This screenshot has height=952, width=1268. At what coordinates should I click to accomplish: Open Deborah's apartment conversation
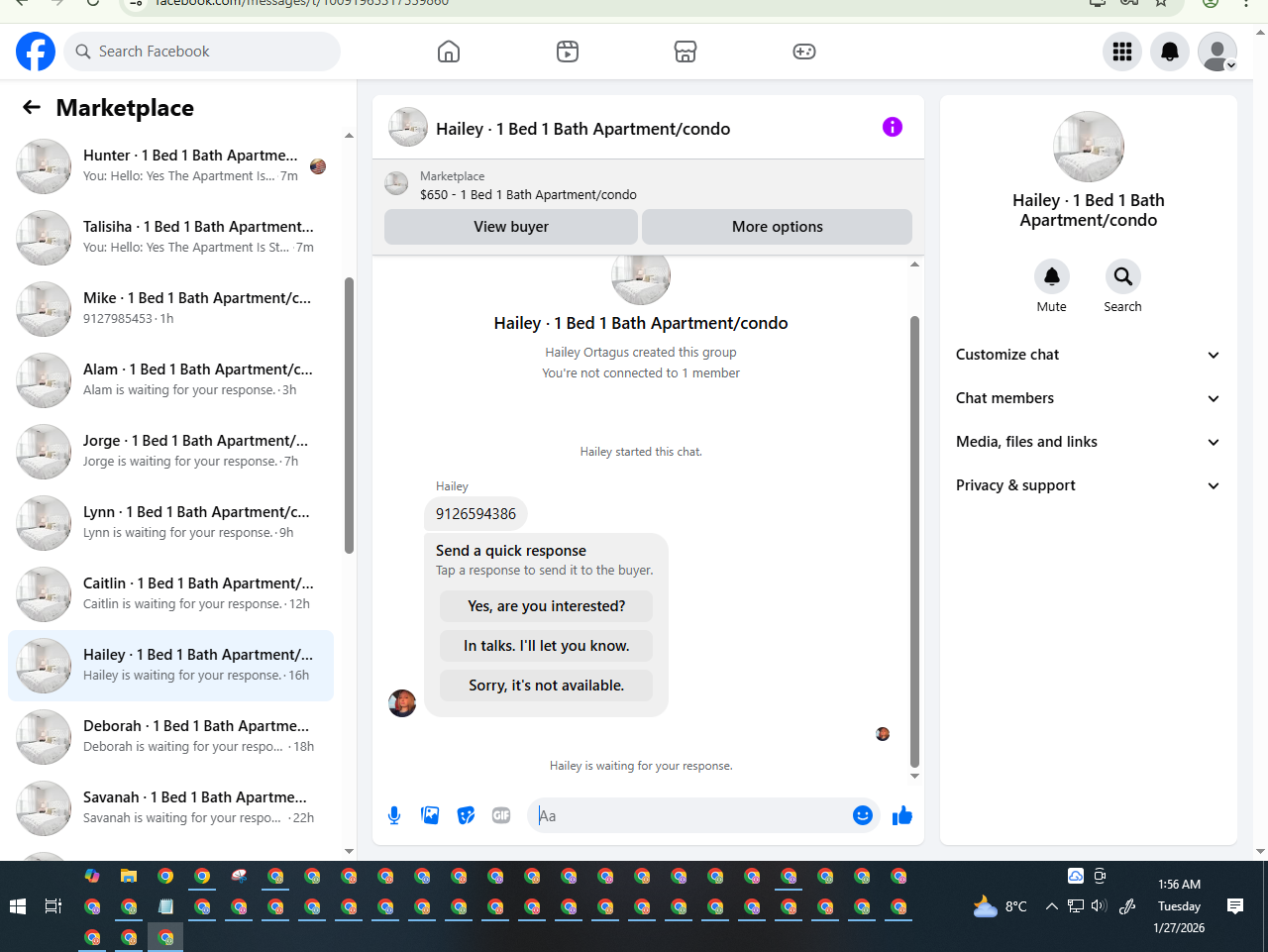coord(170,737)
